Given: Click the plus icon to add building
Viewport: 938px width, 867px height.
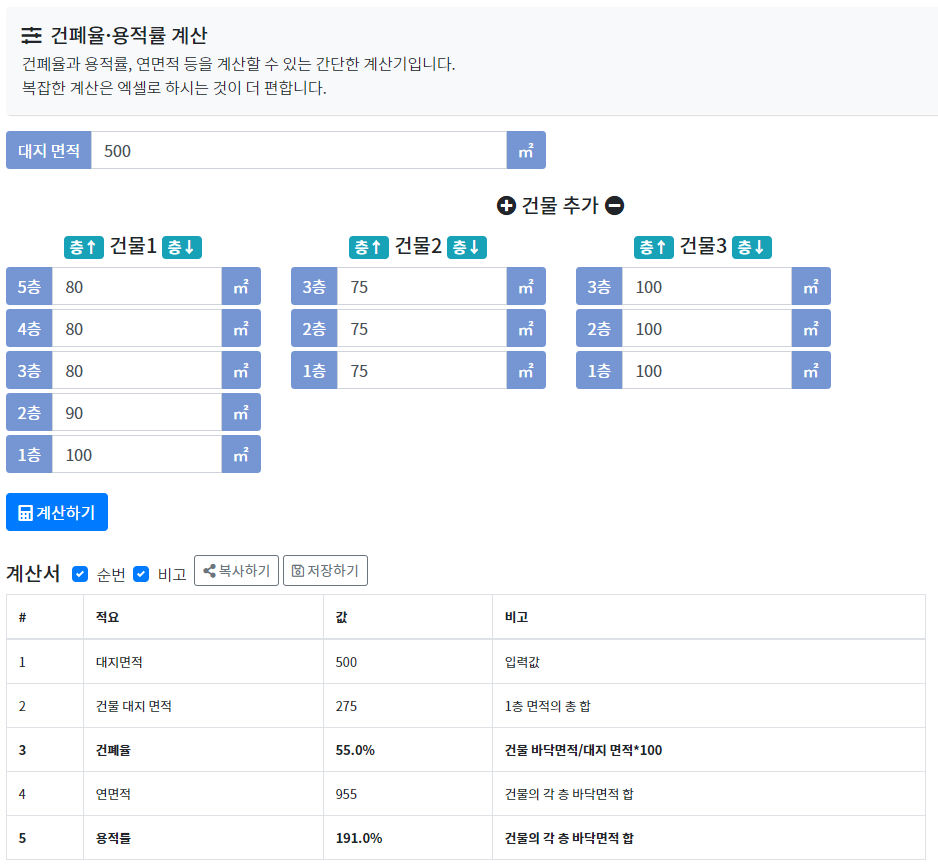Looking at the screenshot, I should (506, 206).
